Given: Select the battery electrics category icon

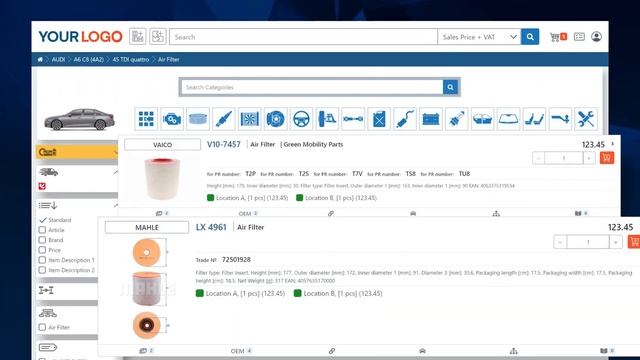Looking at the screenshot, I should click(x=431, y=119).
